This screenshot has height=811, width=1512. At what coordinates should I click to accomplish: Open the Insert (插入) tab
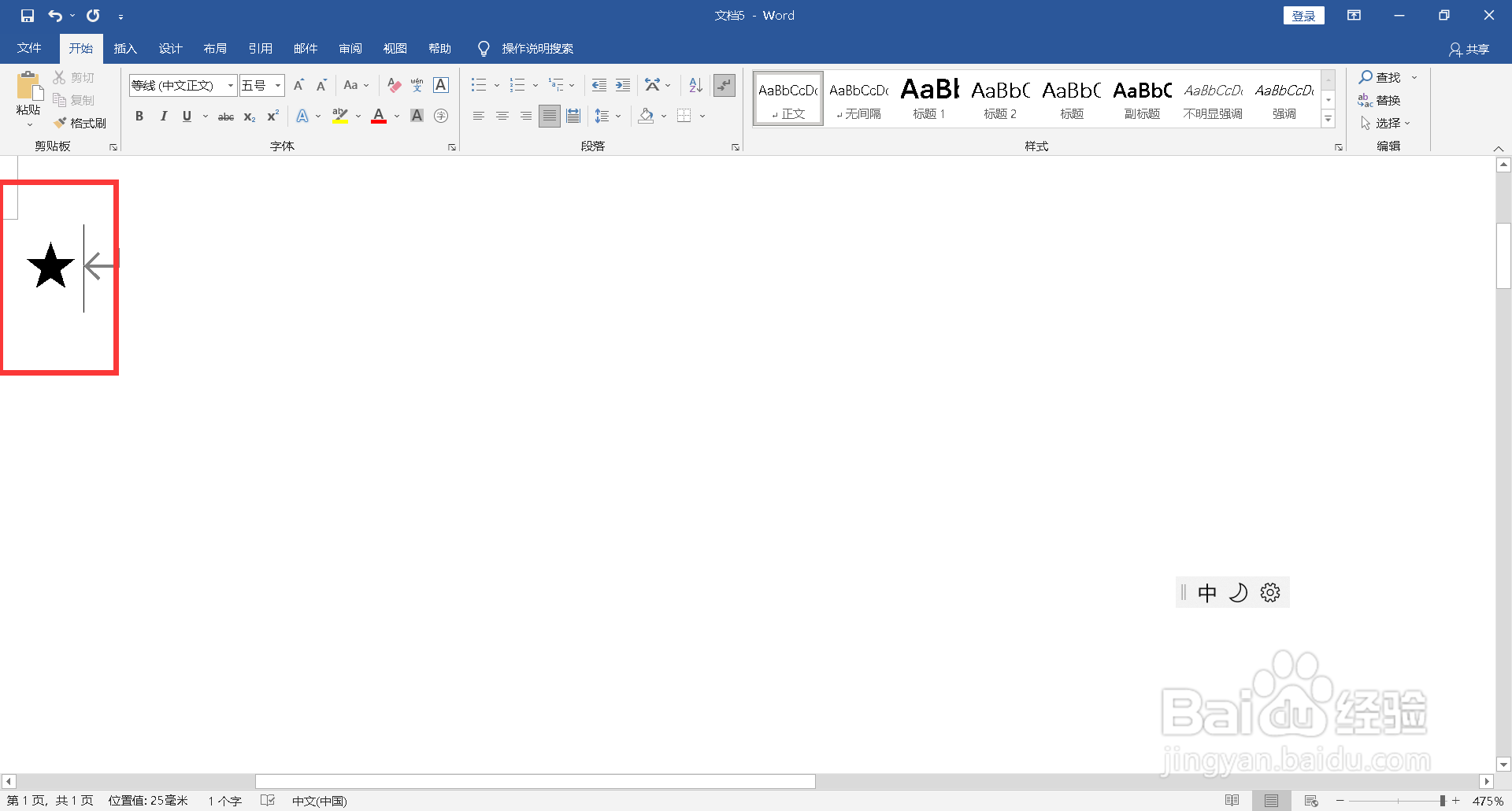tap(125, 49)
